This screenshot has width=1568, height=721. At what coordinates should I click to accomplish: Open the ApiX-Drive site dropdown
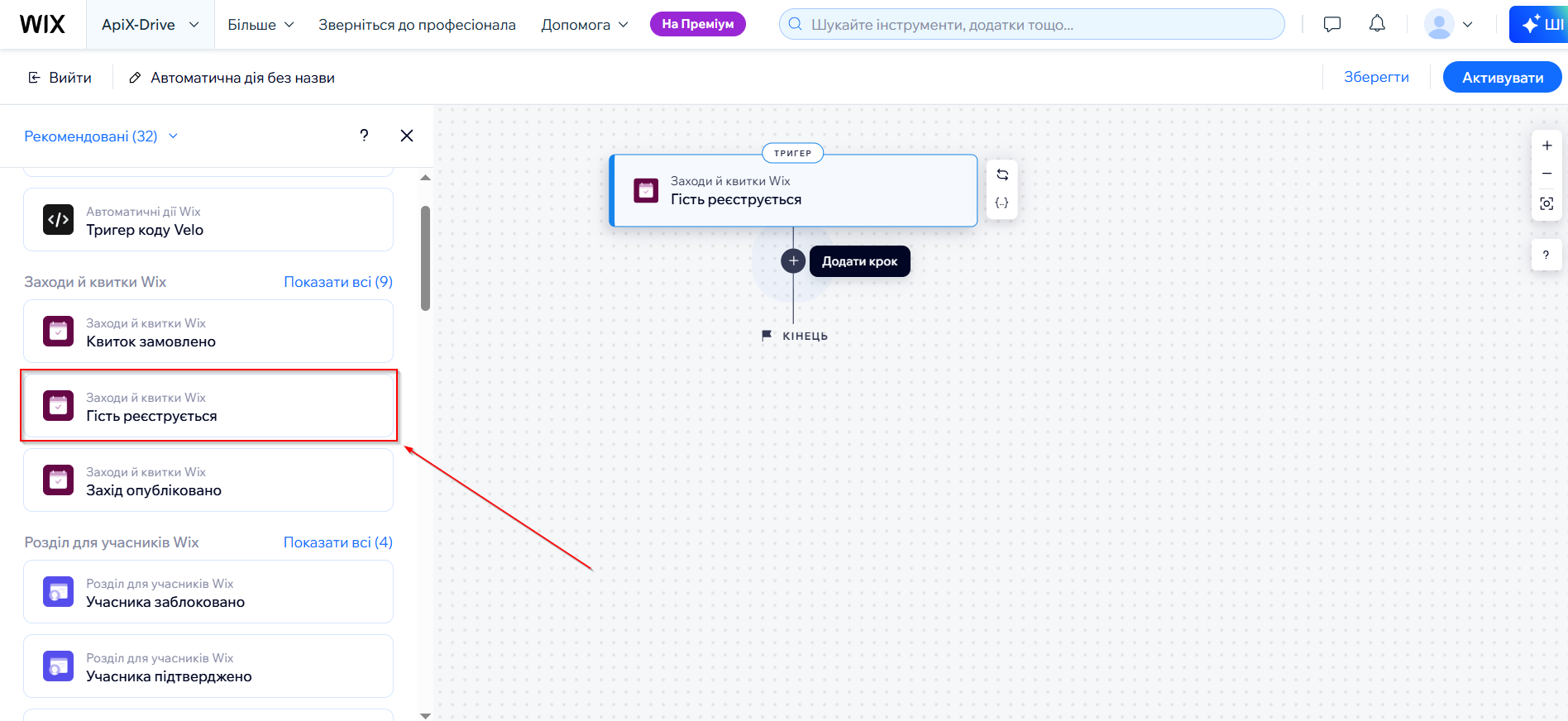[150, 25]
